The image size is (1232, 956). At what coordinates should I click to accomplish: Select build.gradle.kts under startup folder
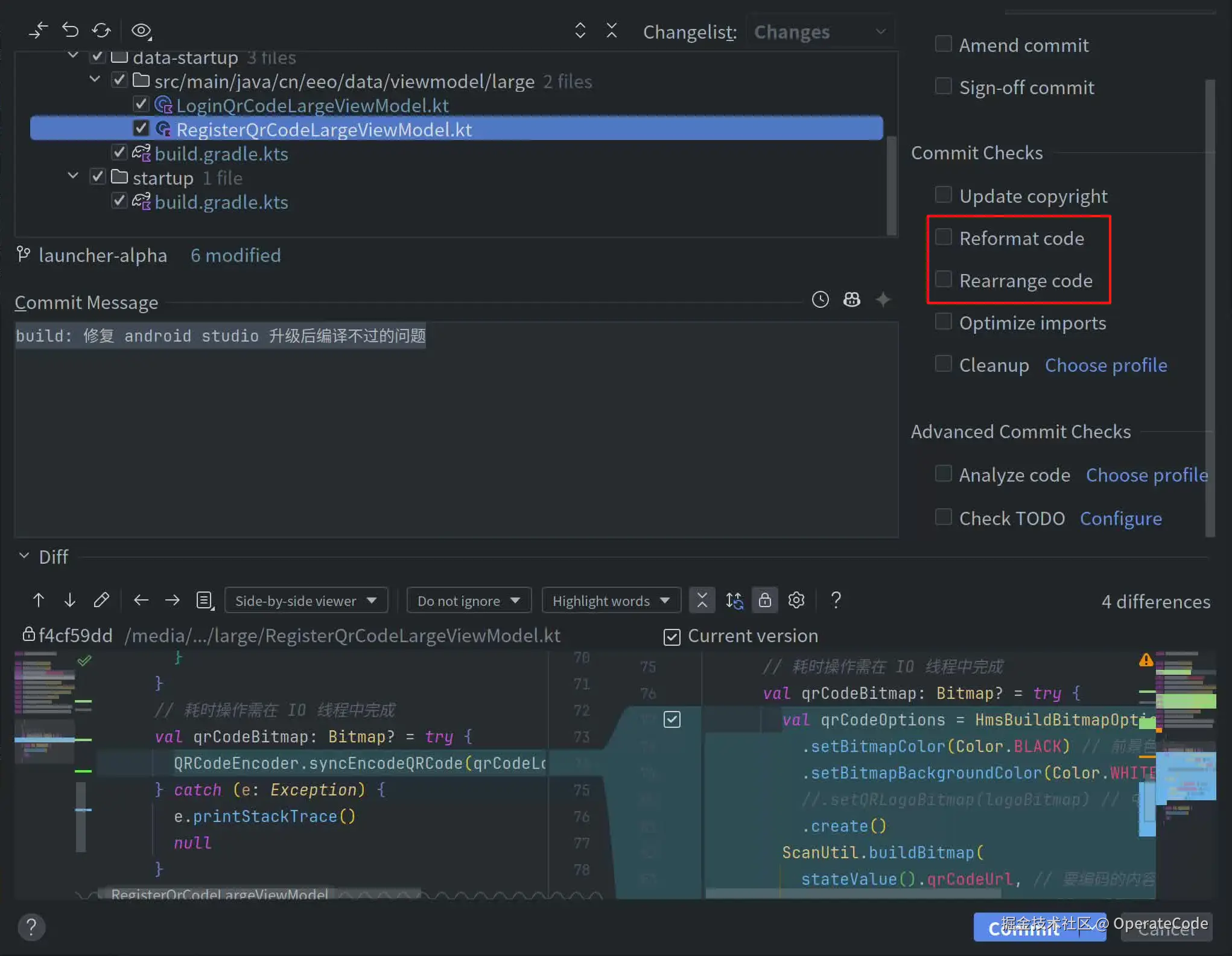coord(221,202)
